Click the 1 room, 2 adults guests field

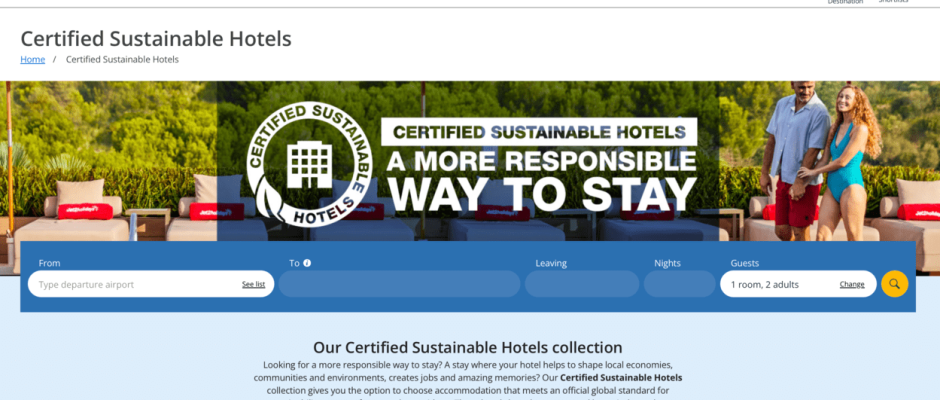click(x=798, y=284)
